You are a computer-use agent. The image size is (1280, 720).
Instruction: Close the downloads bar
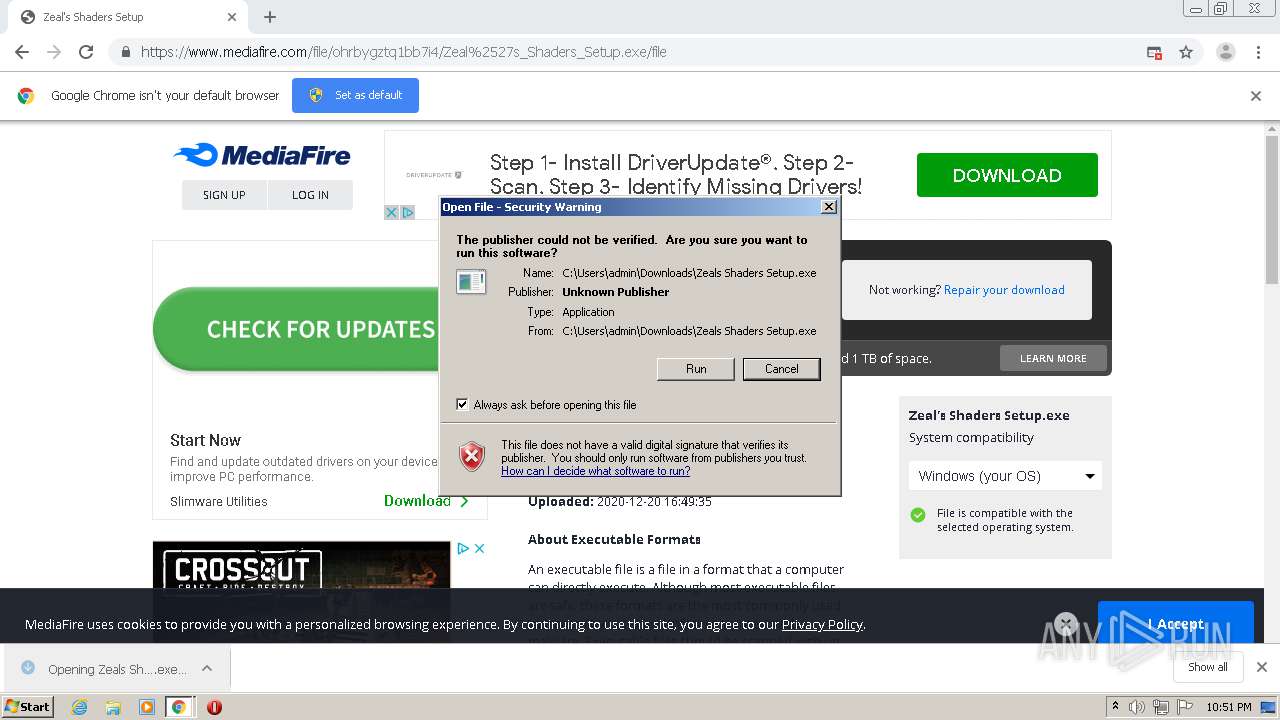coord(1261,667)
